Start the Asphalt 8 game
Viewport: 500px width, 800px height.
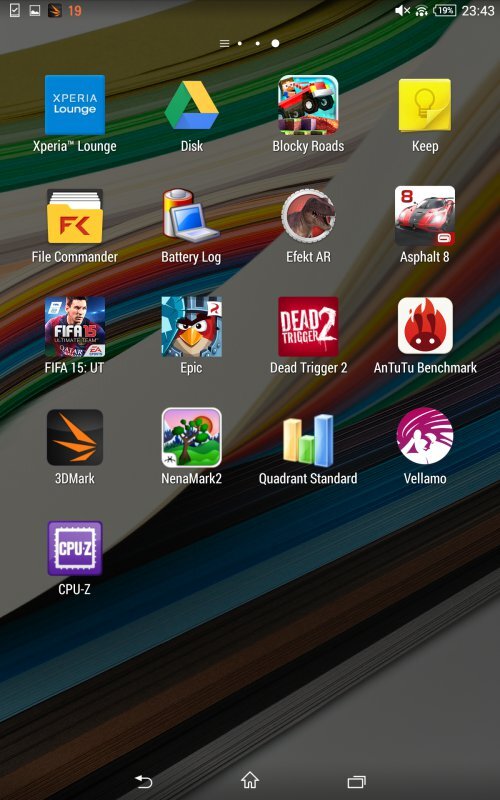click(x=425, y=216)
